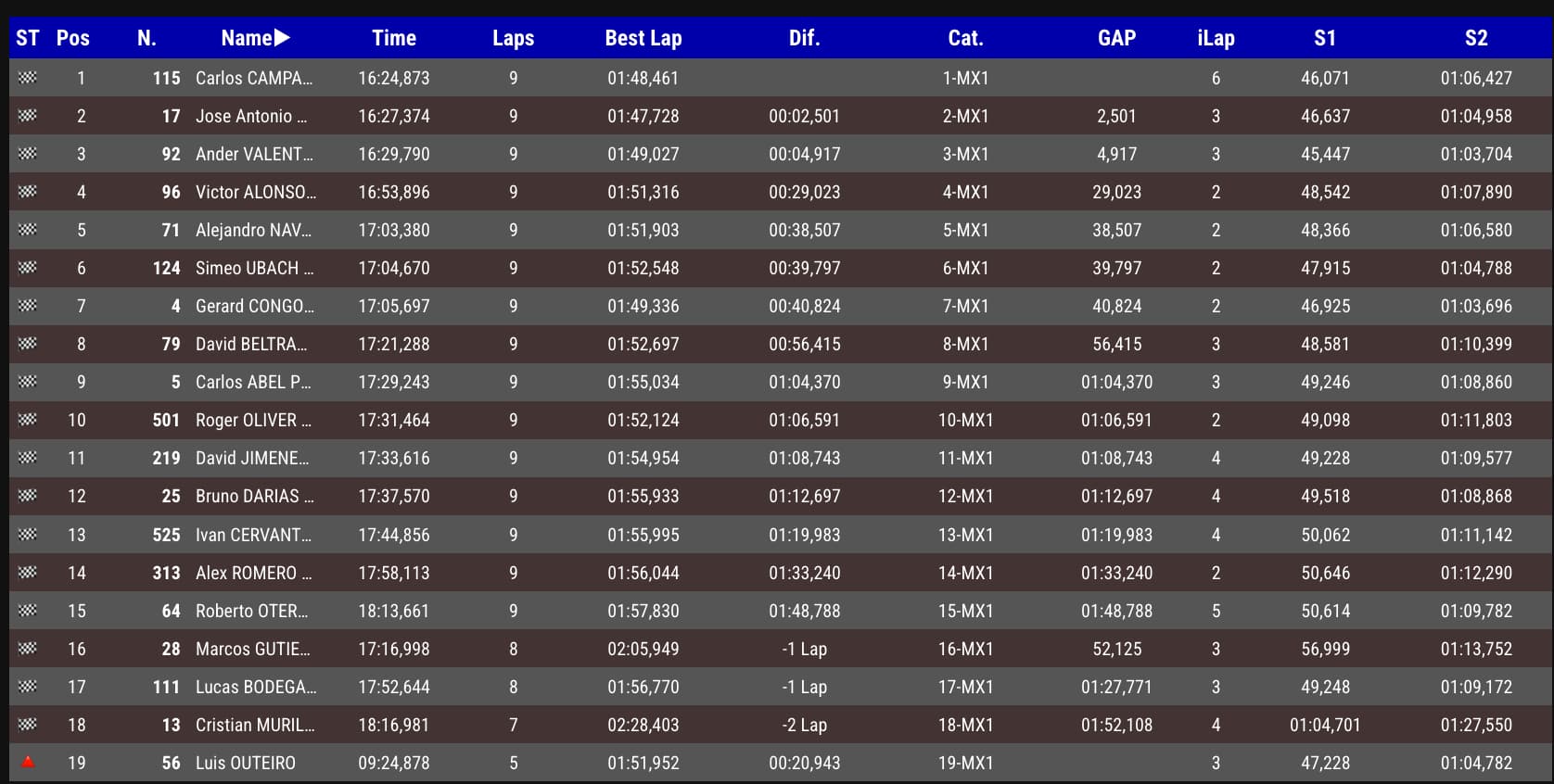This screenshot has width=1554, height=784.
Task: Click checkered flag icon in position 10 row
Action: 28,420
